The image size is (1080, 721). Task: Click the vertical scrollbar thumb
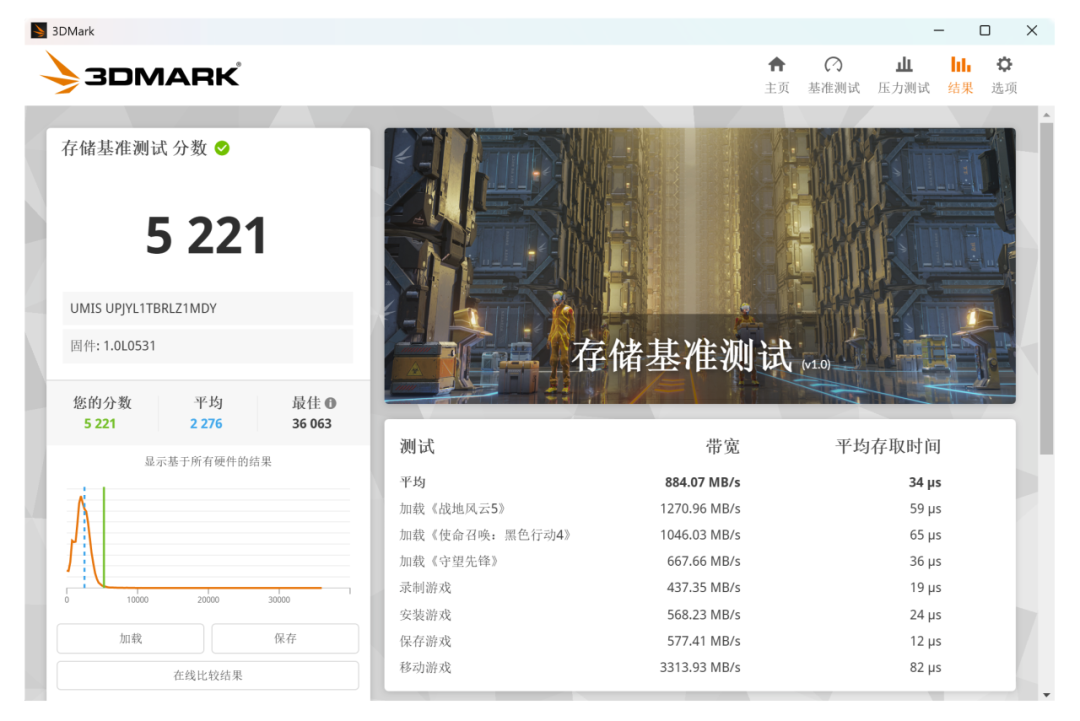point(1047,289)
